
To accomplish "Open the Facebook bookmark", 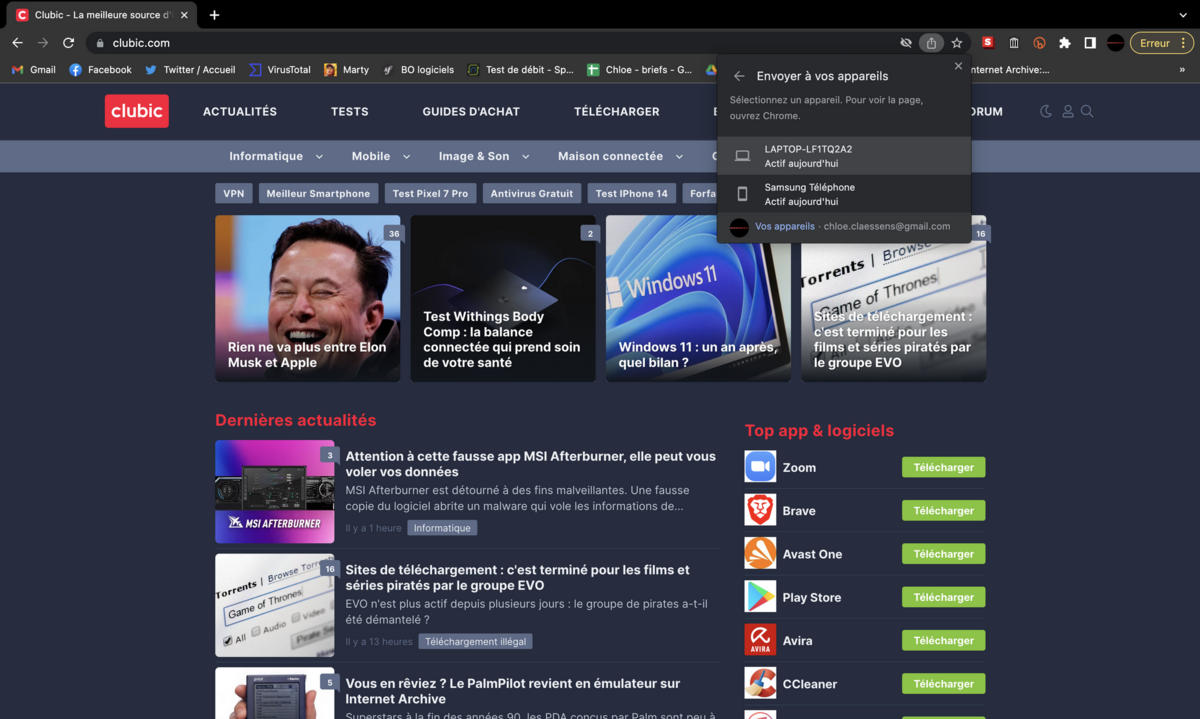I will (100, 70).
